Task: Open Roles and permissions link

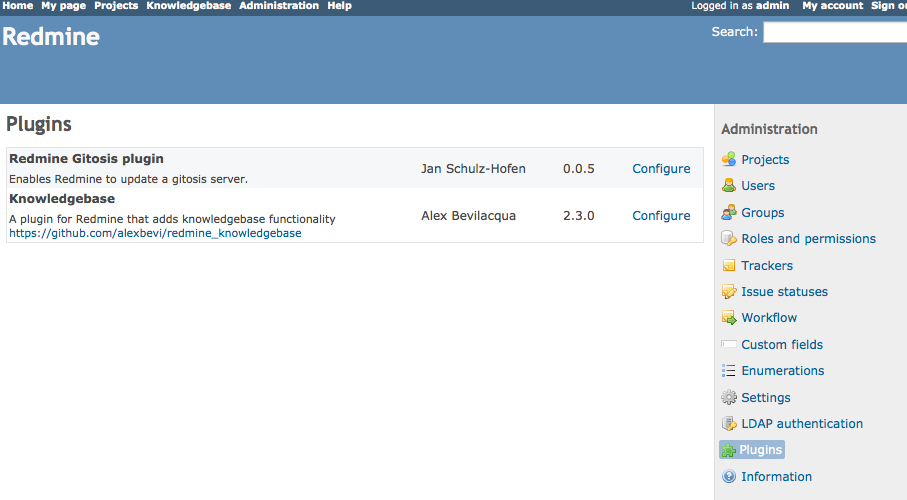Action: click(809, 238)
